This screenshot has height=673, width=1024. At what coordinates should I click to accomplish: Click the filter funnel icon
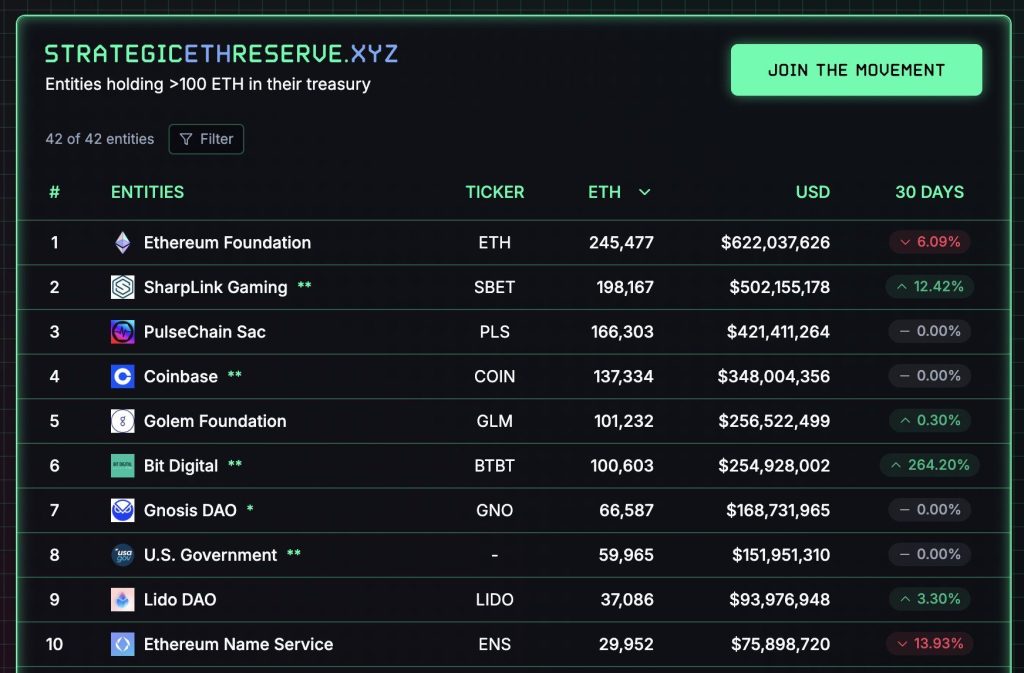click(186, 139)
